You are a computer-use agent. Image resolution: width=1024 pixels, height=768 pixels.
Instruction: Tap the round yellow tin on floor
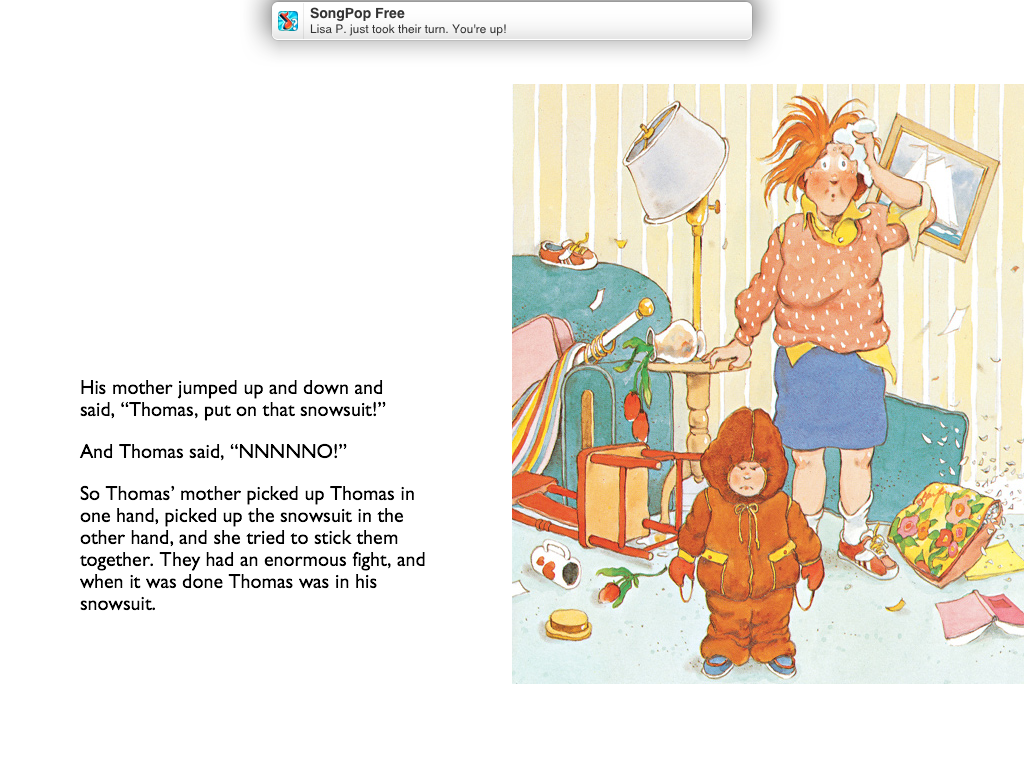tap(568, 624)
